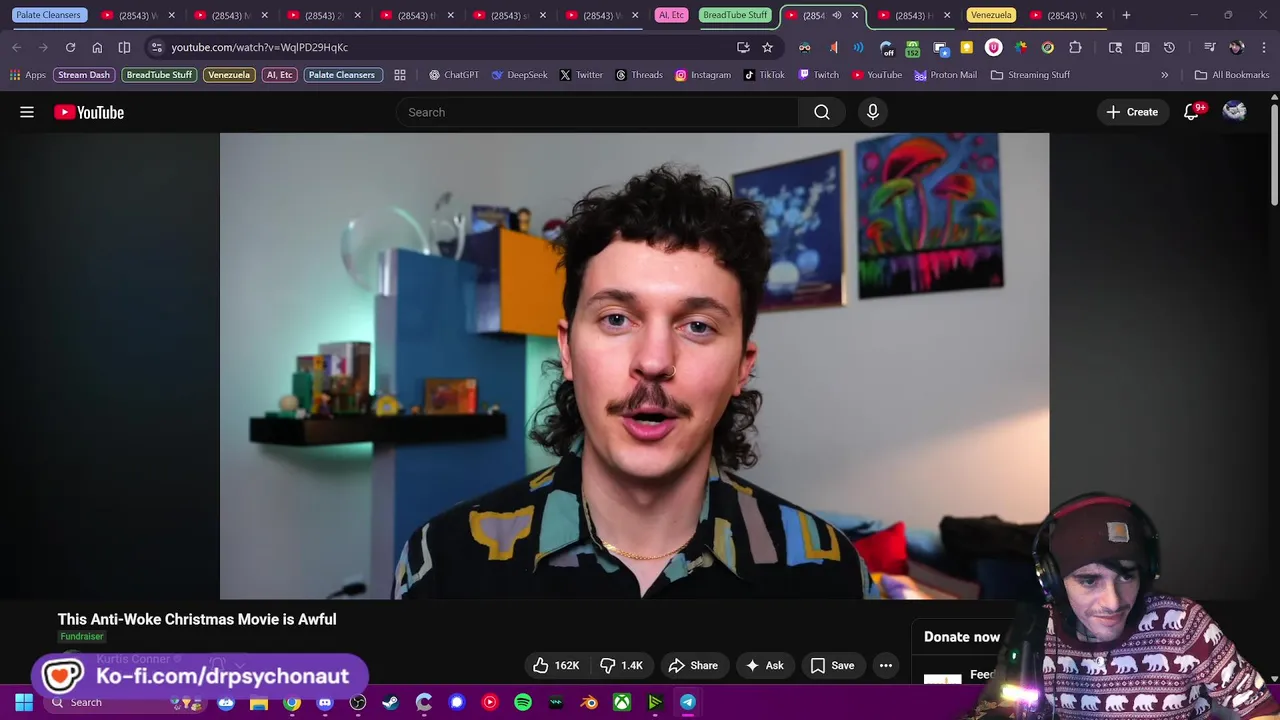Open the browser home page button
Image resolution: width=1280 pixels, height=720 pixels.
tap(97, 47)
